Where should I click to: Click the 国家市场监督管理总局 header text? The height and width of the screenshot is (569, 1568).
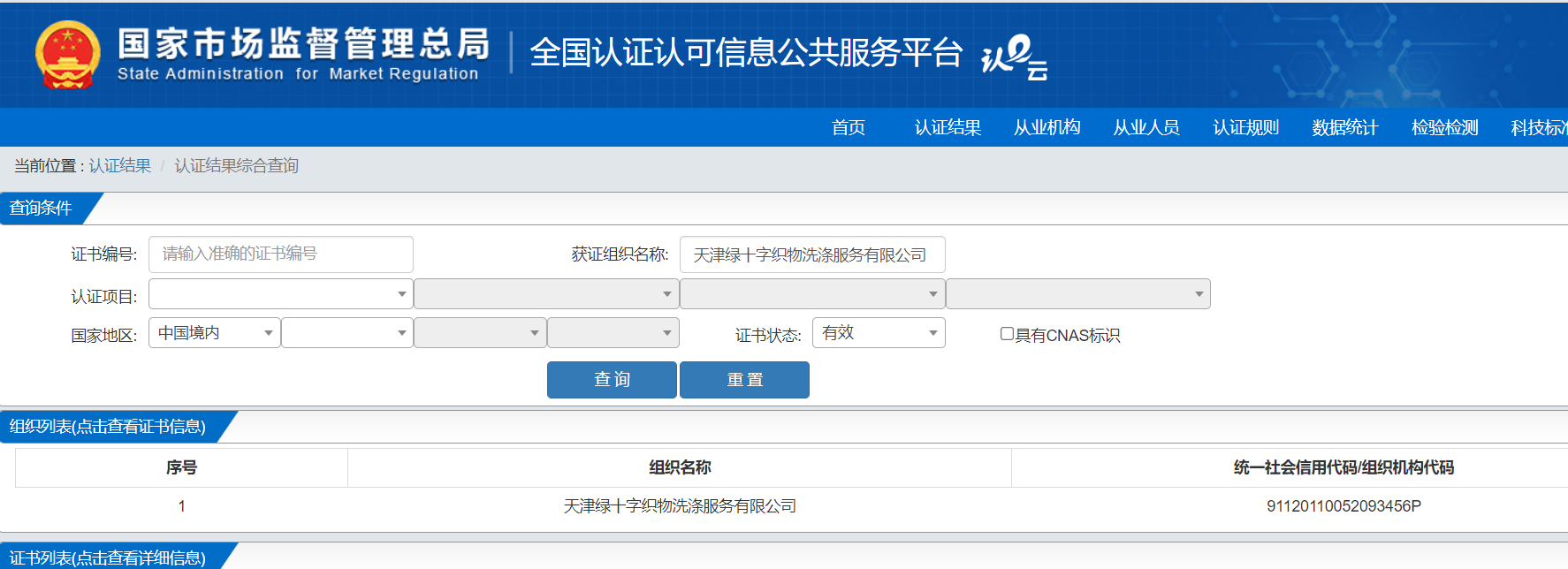(303, 43)
